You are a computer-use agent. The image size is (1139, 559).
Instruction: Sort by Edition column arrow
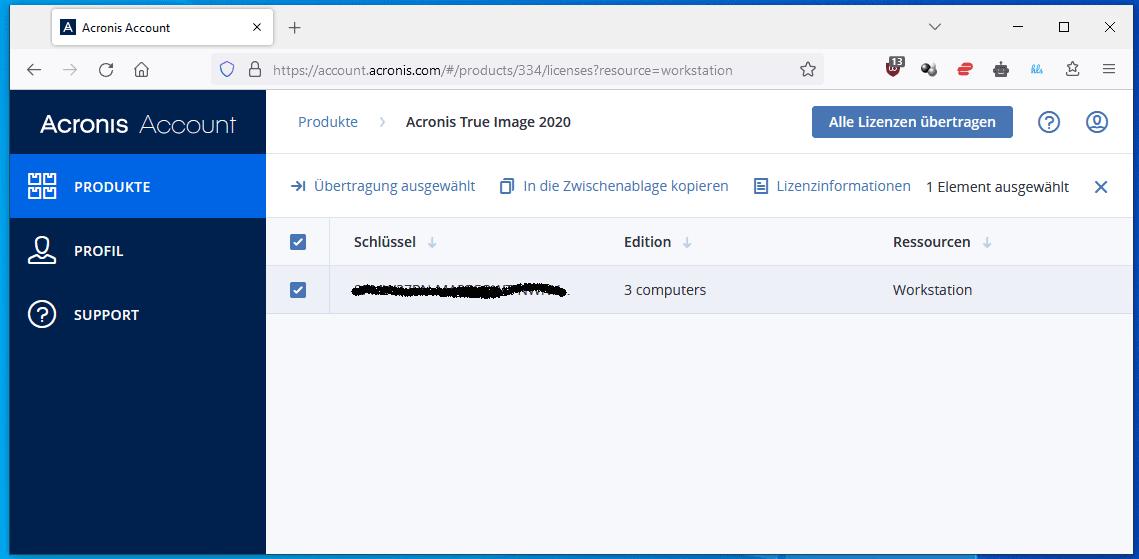(x=687, y=243)
